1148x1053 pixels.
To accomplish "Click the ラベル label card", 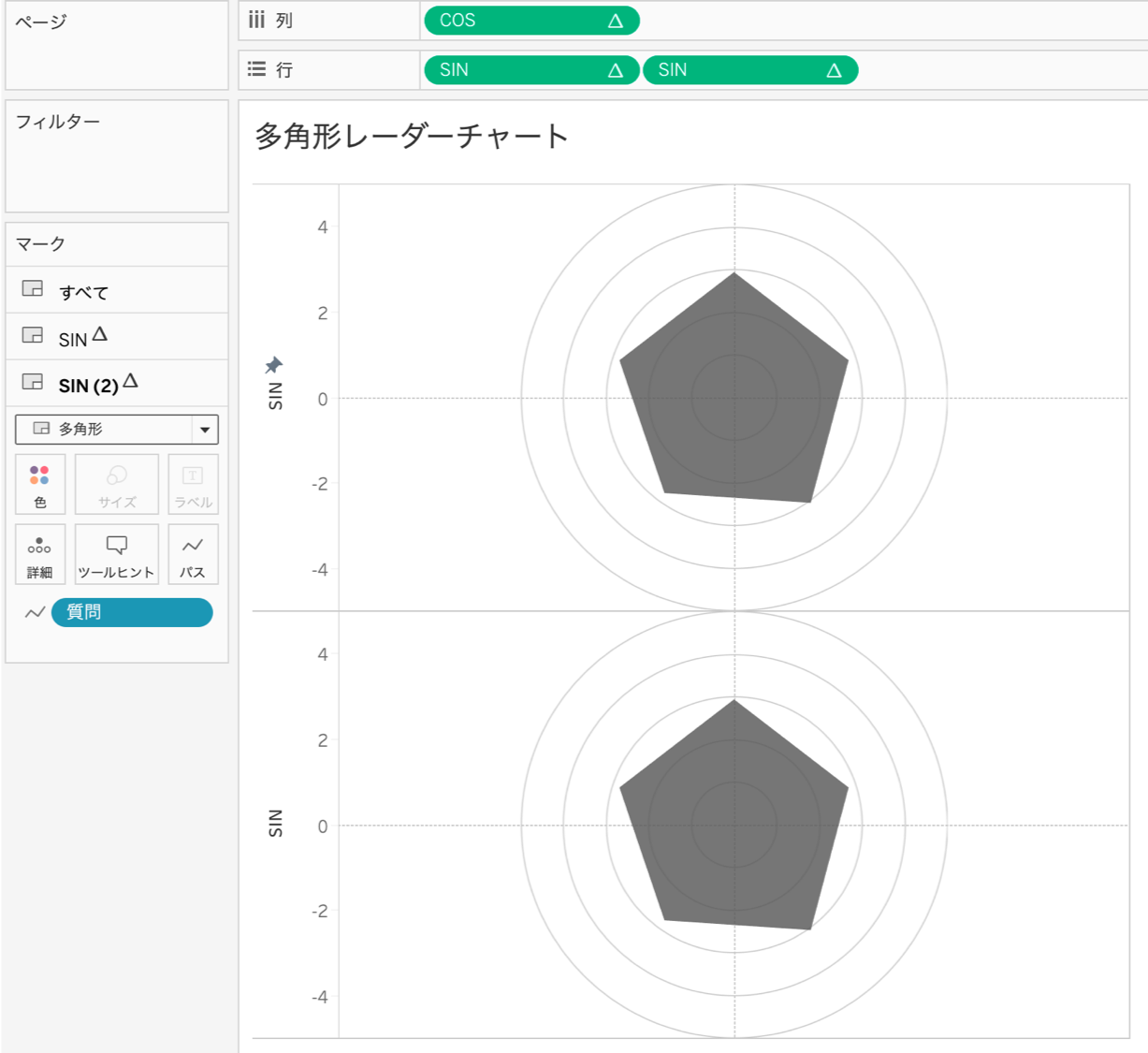I will [x=194, y=485].
